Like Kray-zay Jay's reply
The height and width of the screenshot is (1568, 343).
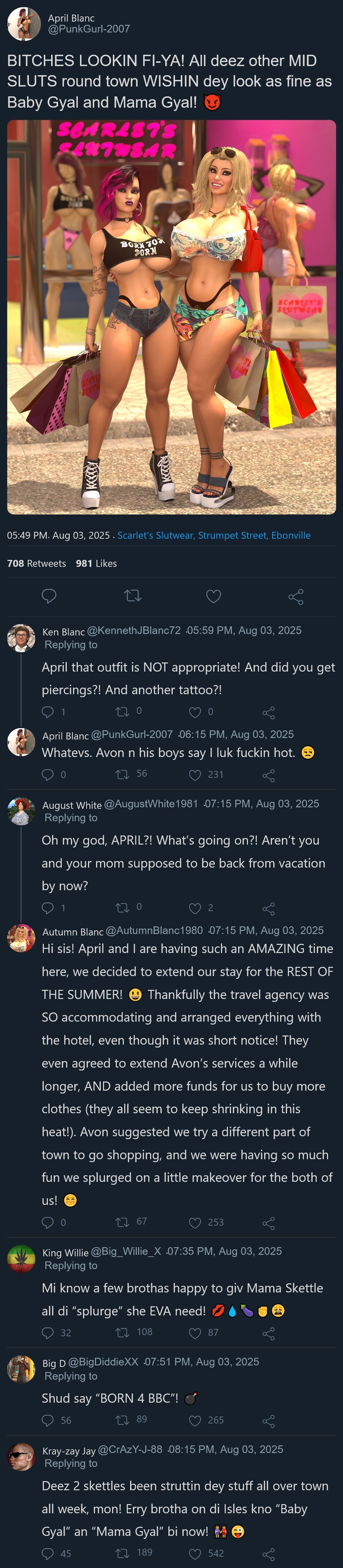195,1553
